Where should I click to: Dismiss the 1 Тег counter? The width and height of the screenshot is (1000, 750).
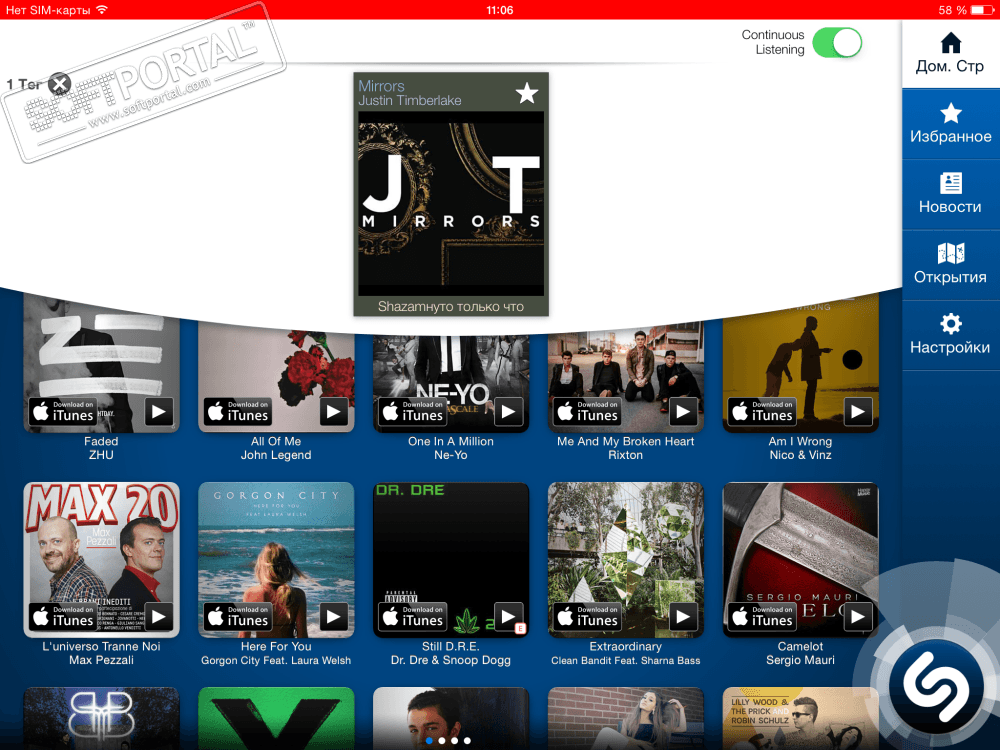[60, 84]
